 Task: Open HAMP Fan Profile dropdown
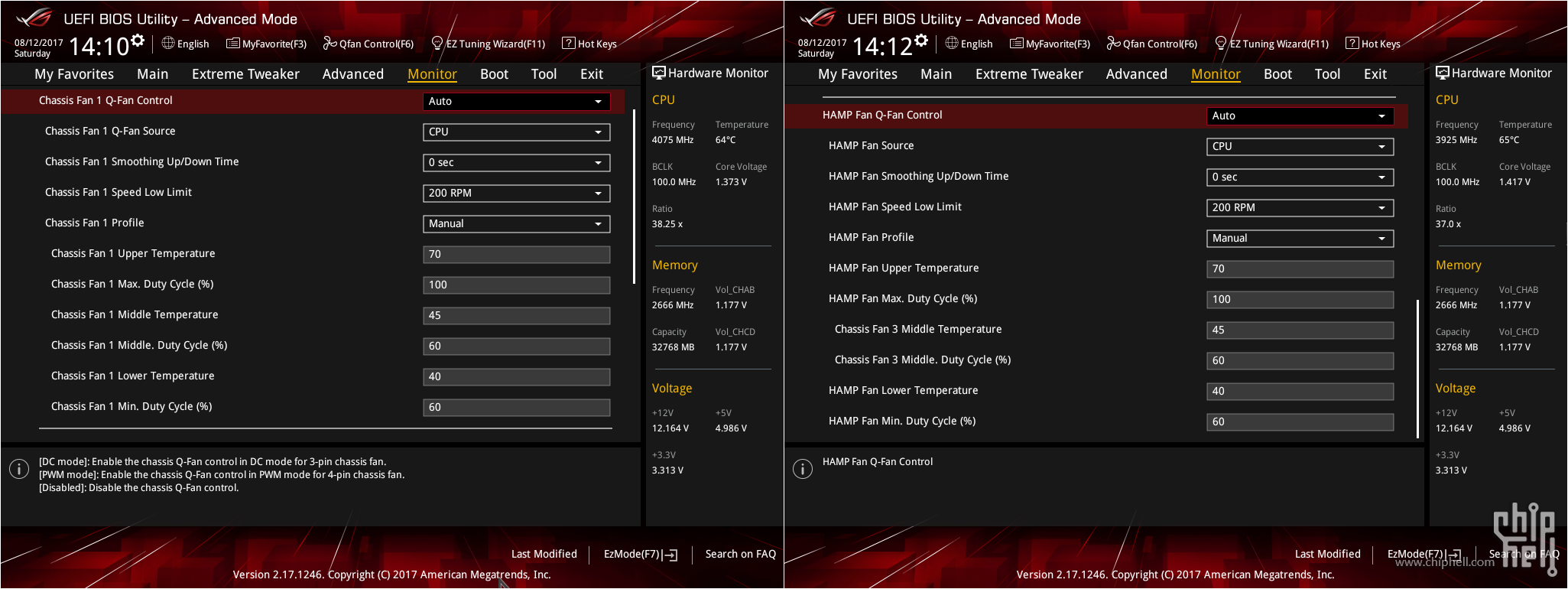pos(1300,238)
